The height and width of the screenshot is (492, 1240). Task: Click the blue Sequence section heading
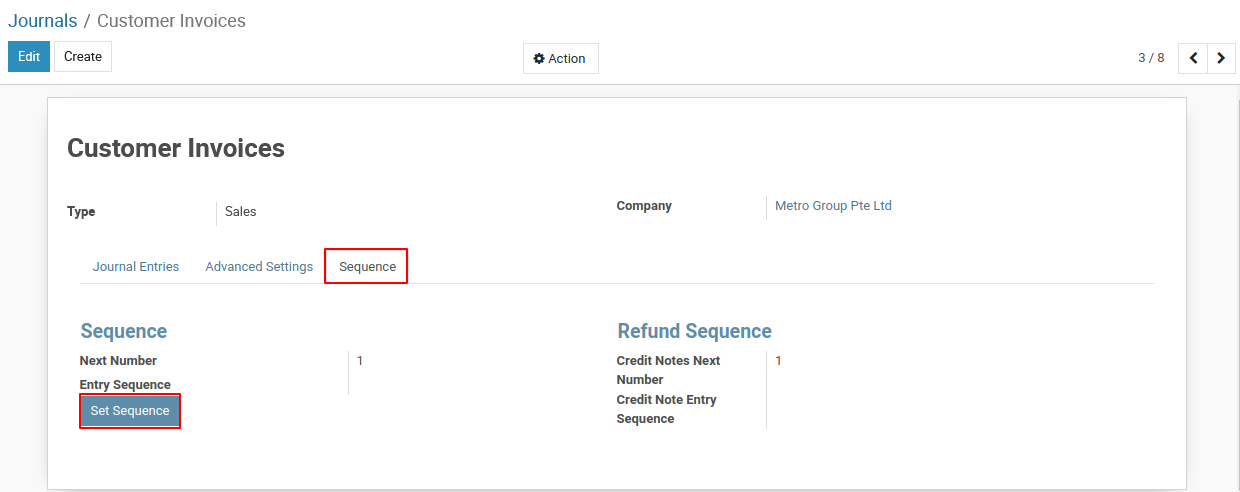[x=124, y=331]
